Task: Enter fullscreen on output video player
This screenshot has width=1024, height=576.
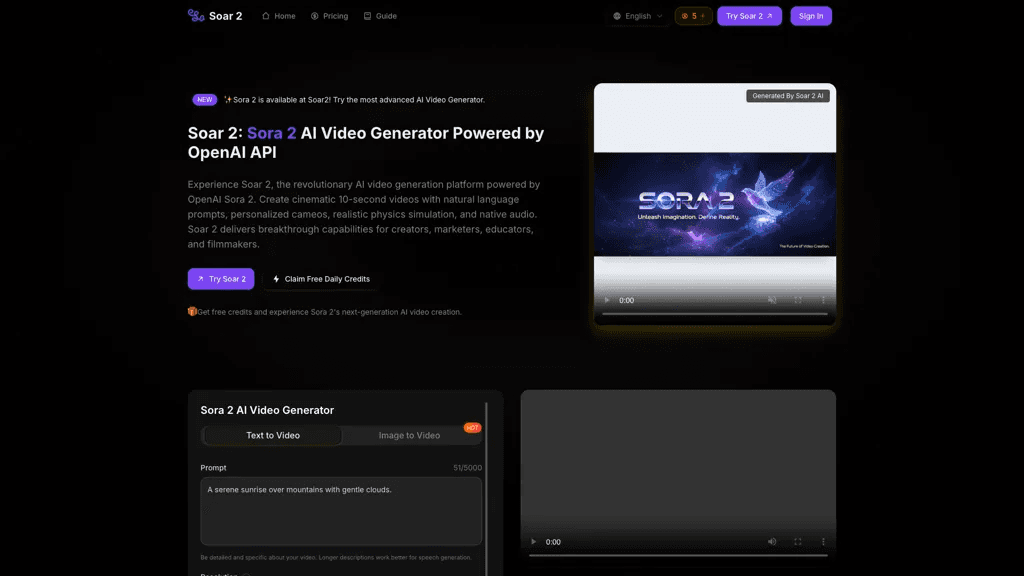Action: [x=797, y=542]
